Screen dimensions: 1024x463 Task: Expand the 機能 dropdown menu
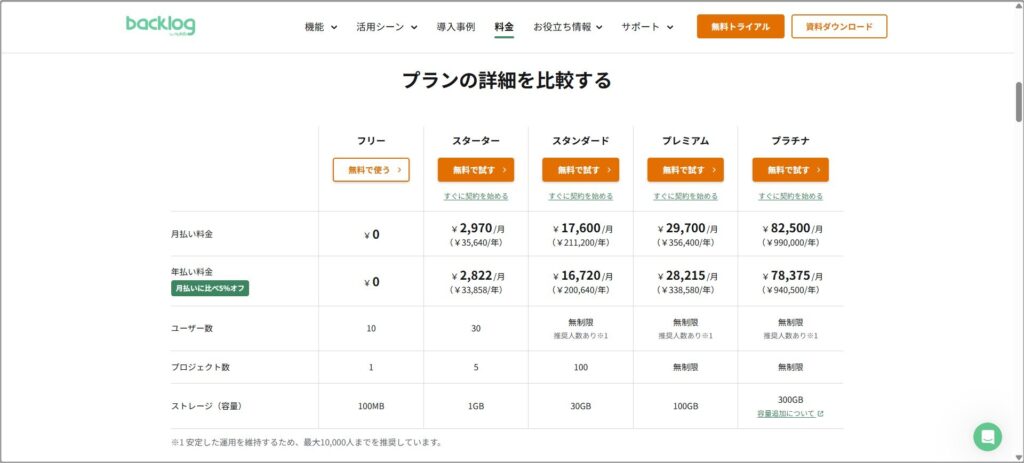click(x=321, y=27)
